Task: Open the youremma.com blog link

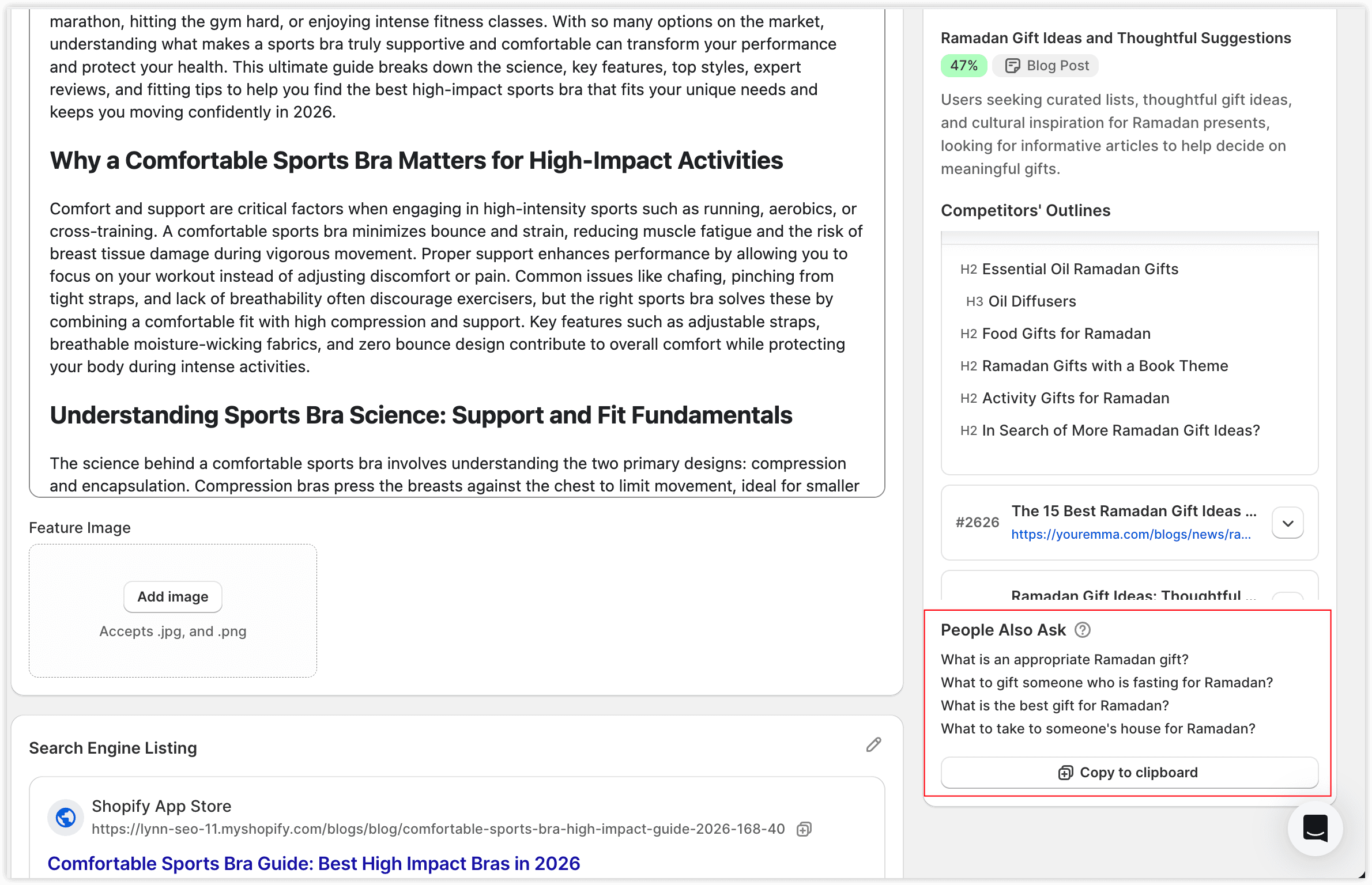Action: tap(1131, 534)
